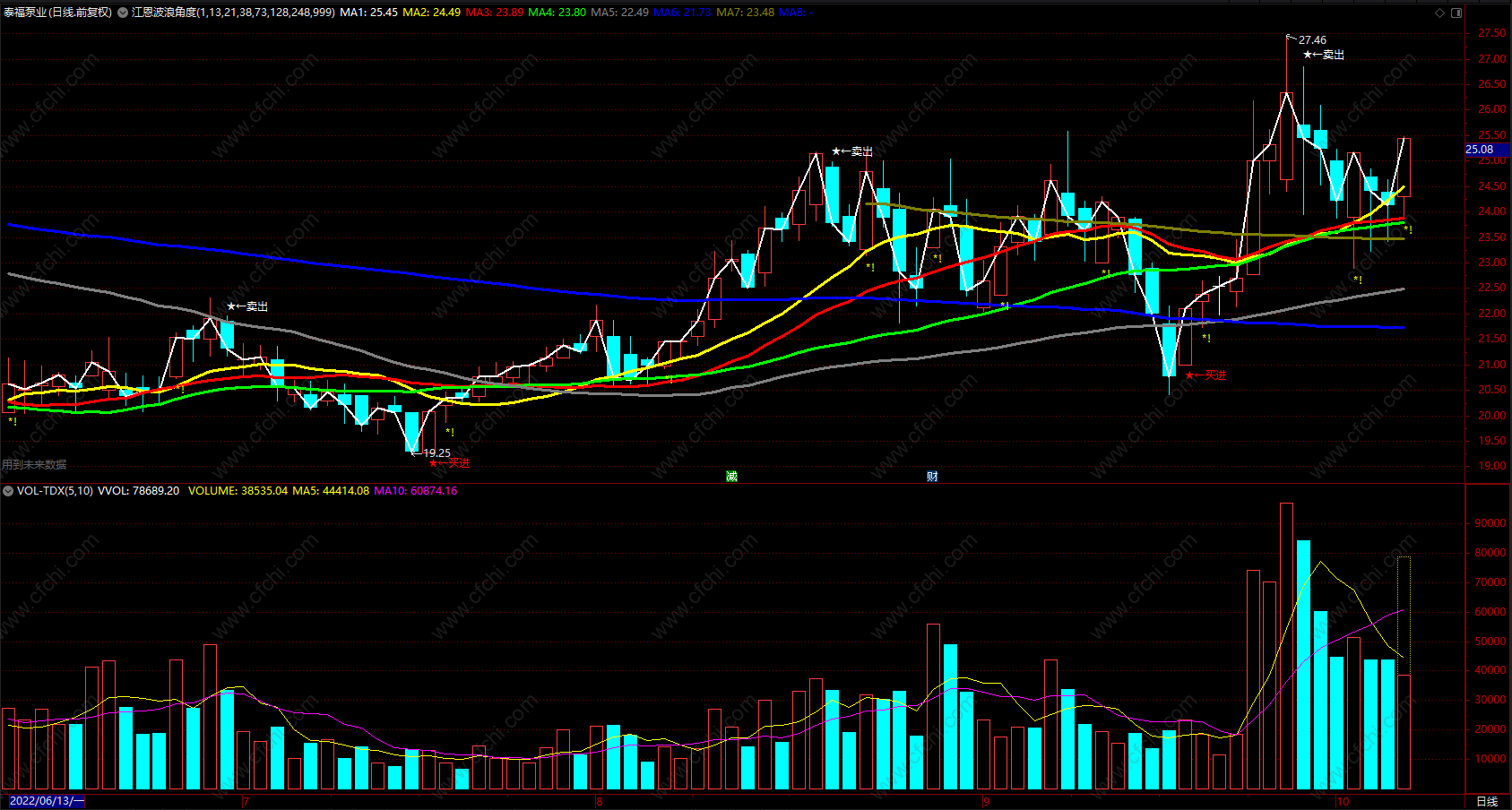Click the 减 event marker on chart

(x=731, y=477)
